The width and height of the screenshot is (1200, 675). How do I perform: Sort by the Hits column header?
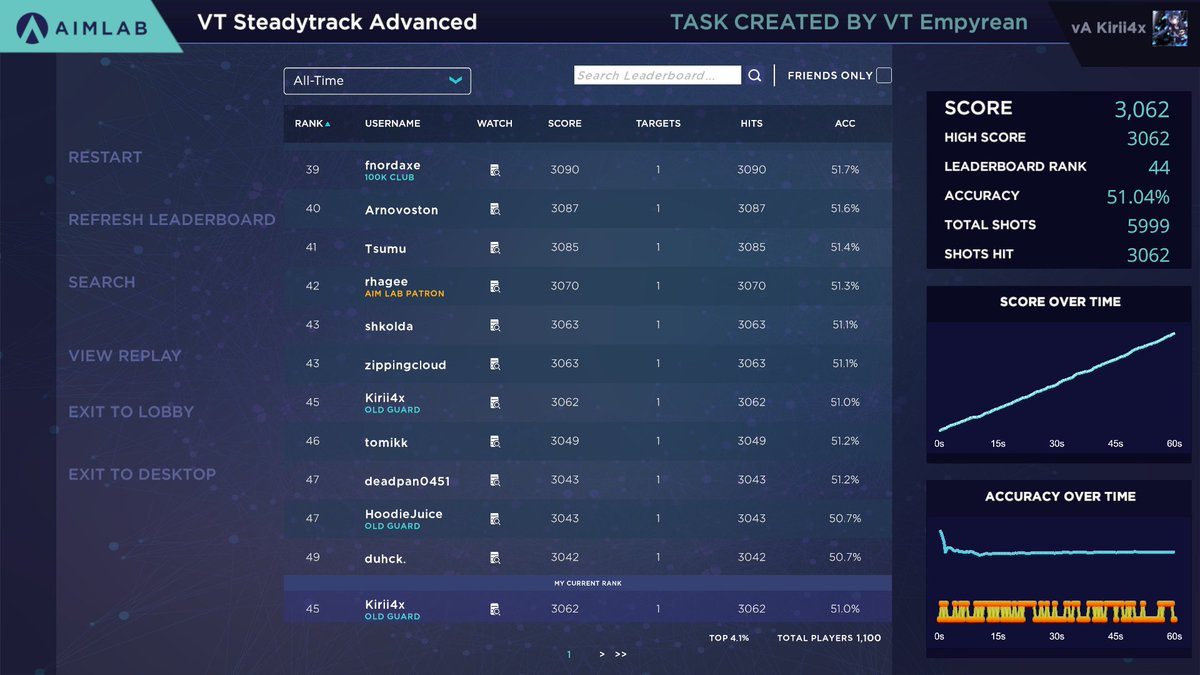point(751,124)
